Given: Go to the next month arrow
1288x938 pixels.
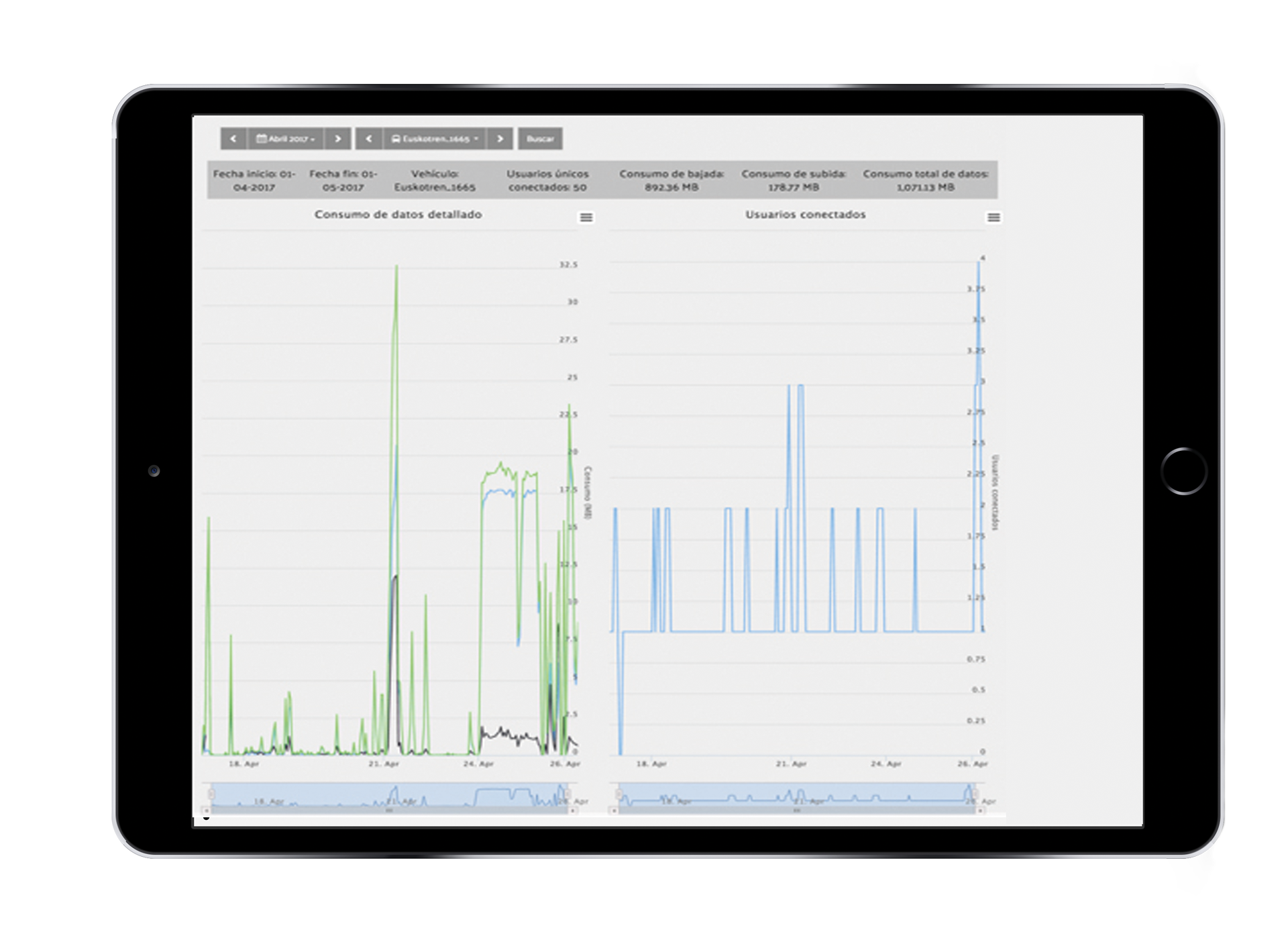Looking at the screenshot, I should click(338, 139).
